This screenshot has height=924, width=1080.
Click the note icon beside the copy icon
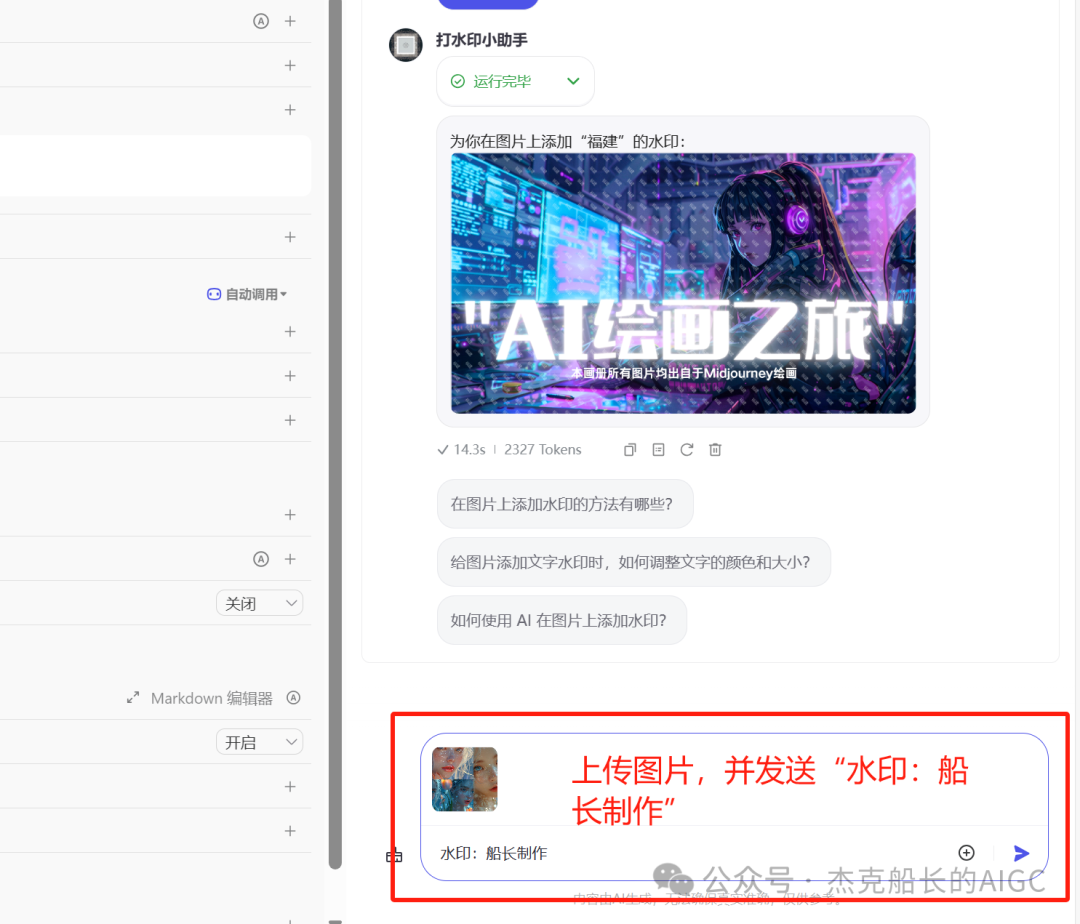tap(658, 450)
